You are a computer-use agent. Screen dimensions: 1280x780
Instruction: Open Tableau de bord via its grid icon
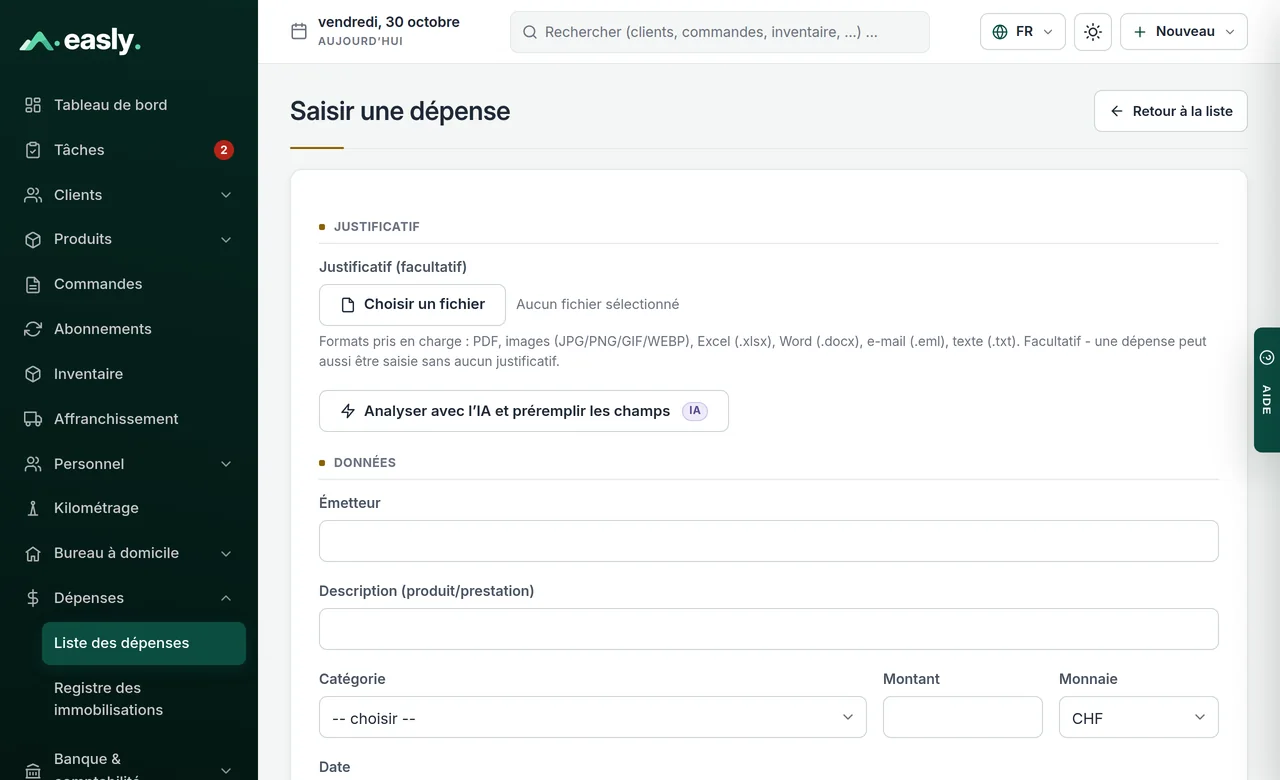(33, 105)
